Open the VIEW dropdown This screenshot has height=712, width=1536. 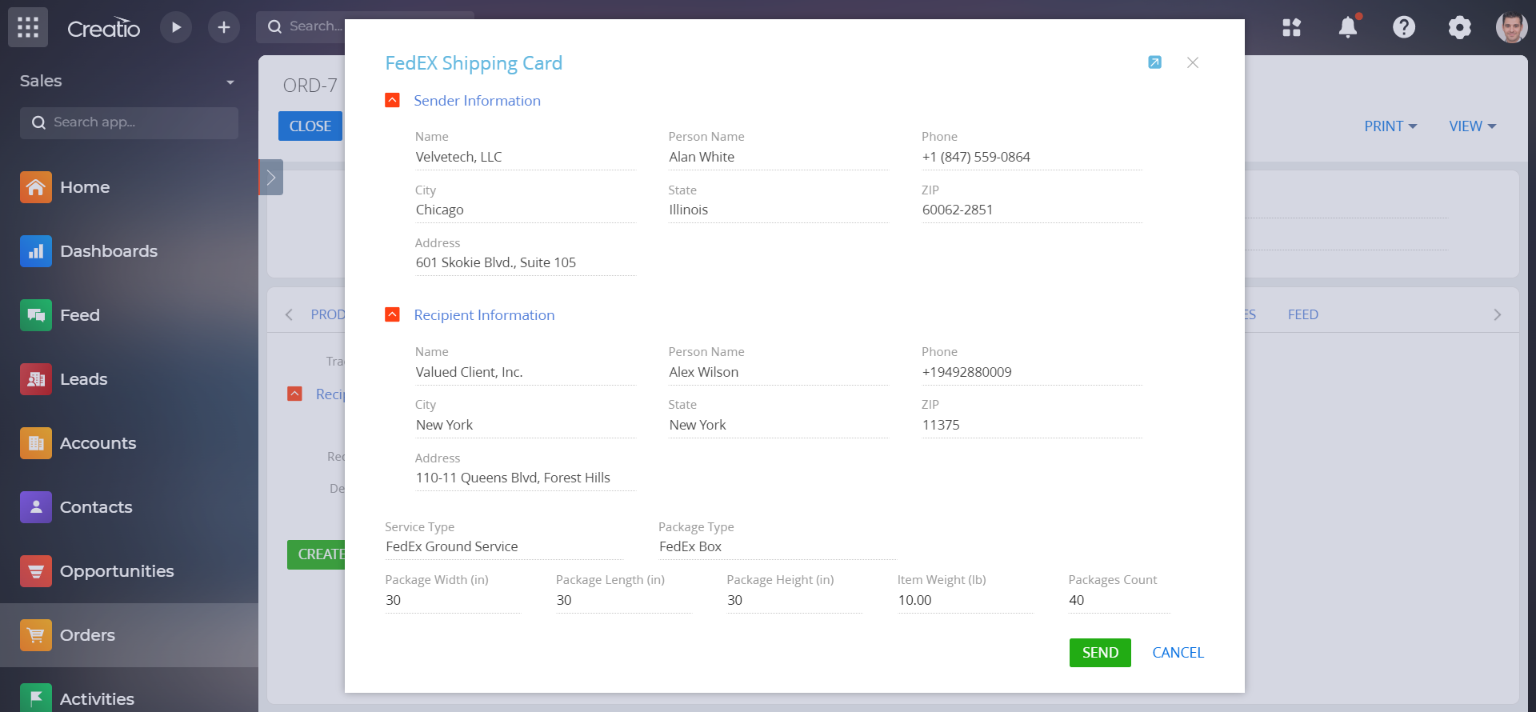pyautogui.click(x=1472, y=126)
